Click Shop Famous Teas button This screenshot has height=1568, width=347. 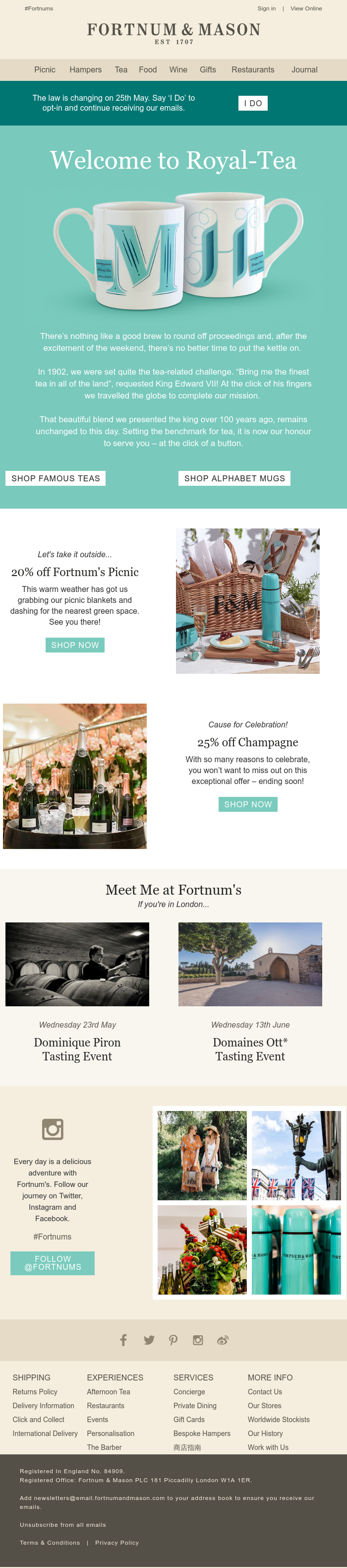56,478
